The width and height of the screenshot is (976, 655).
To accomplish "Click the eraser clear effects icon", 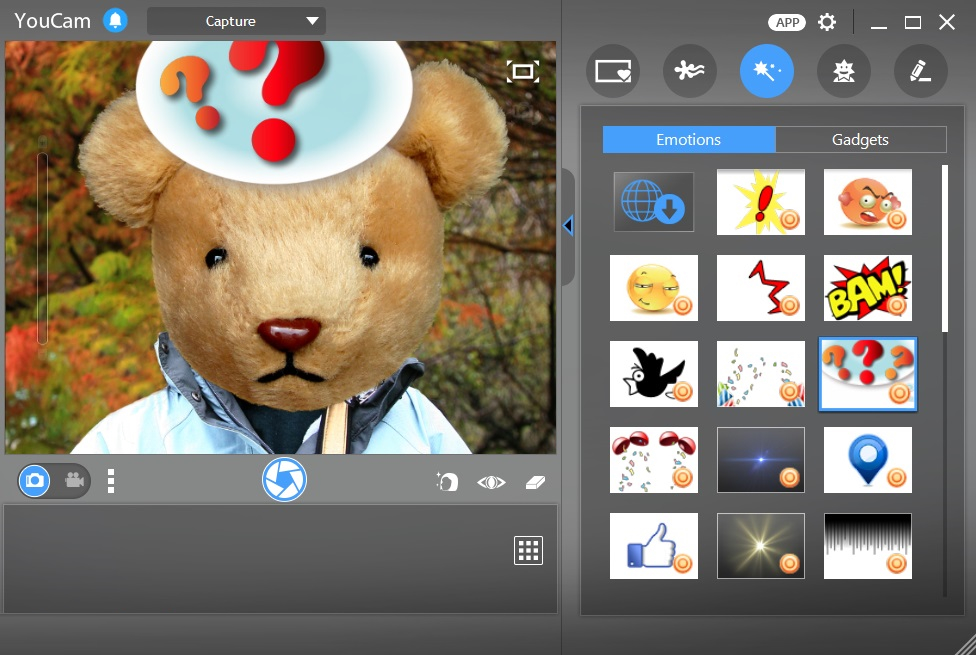I will (x=535, y=482).
